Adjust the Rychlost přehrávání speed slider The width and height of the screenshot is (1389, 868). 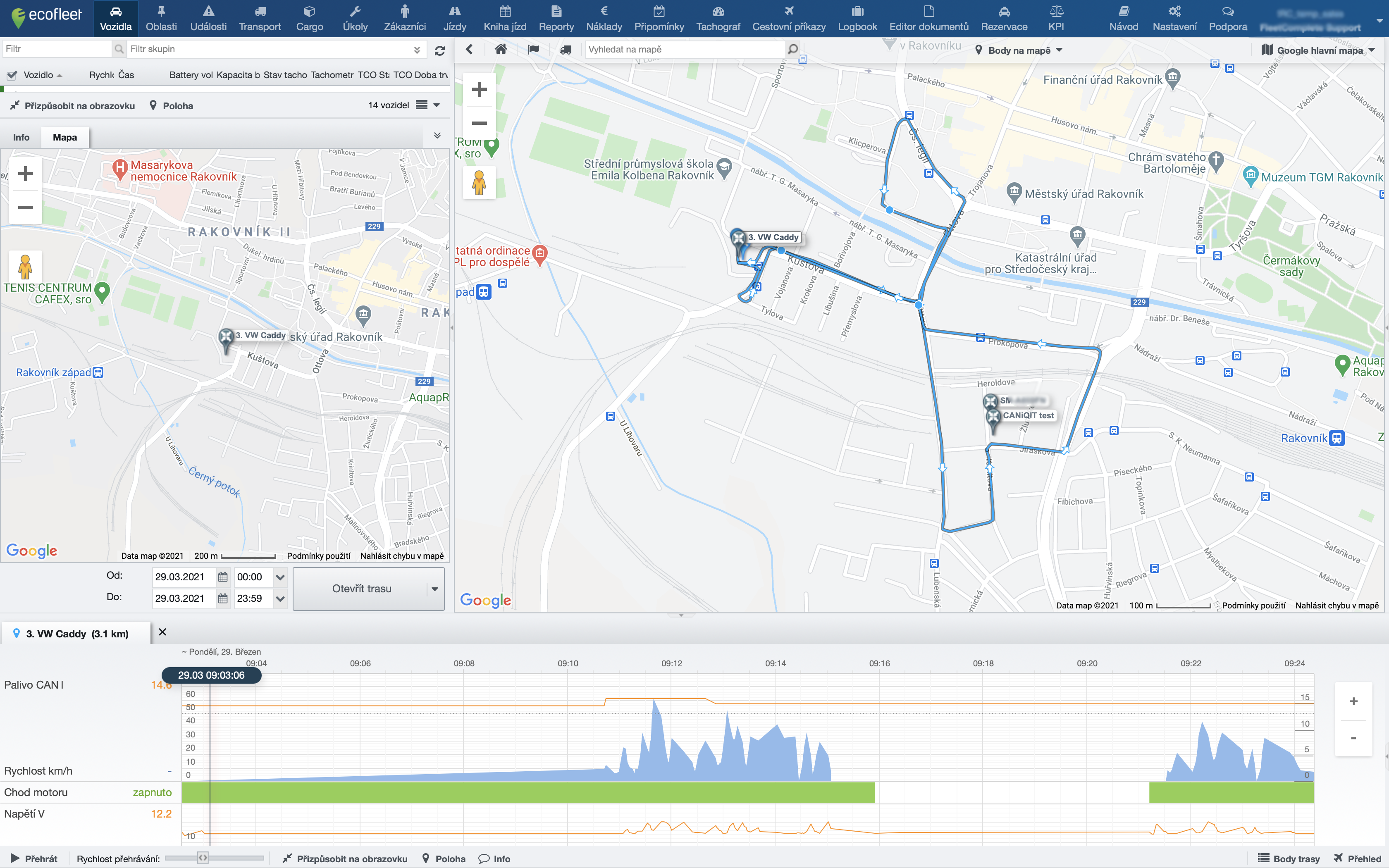tap(203, 858)
